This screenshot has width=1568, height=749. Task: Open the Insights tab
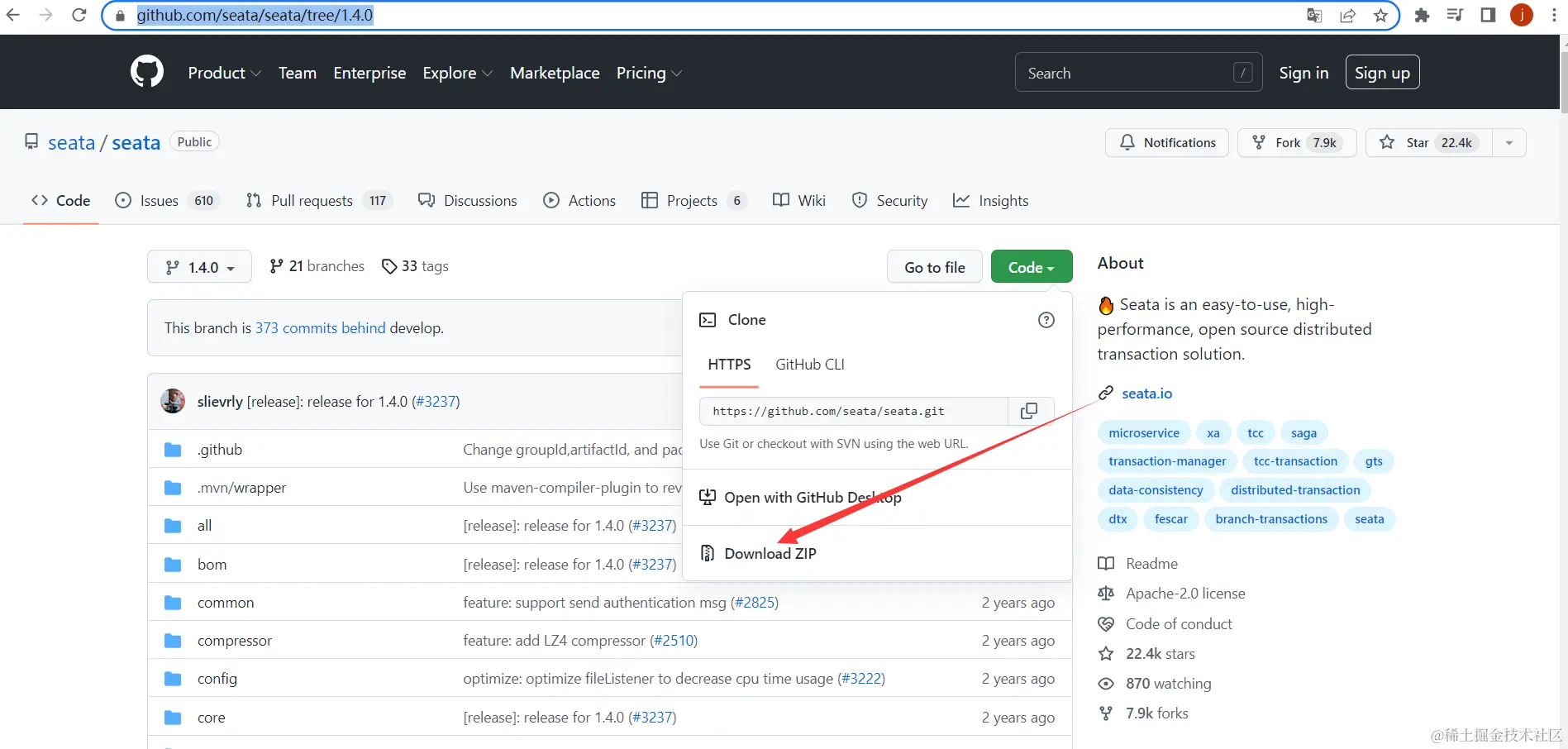990,200
